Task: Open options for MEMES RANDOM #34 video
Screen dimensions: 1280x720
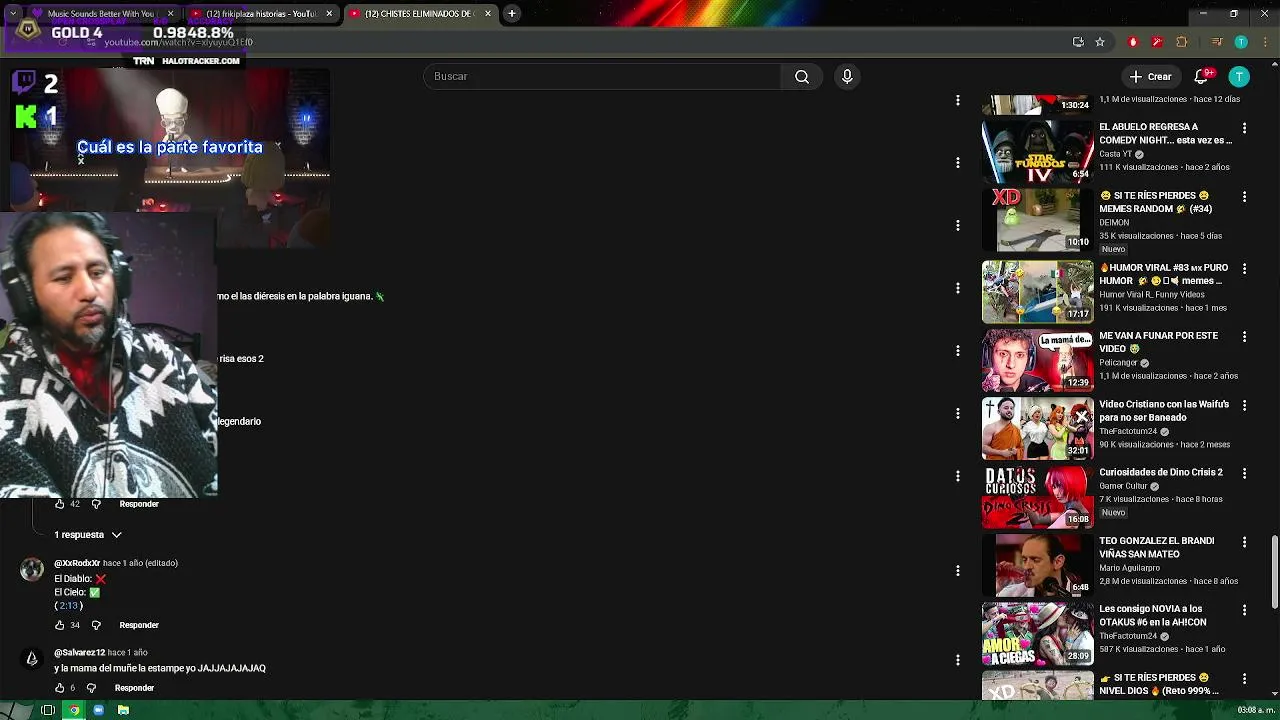Action: 1244,197
